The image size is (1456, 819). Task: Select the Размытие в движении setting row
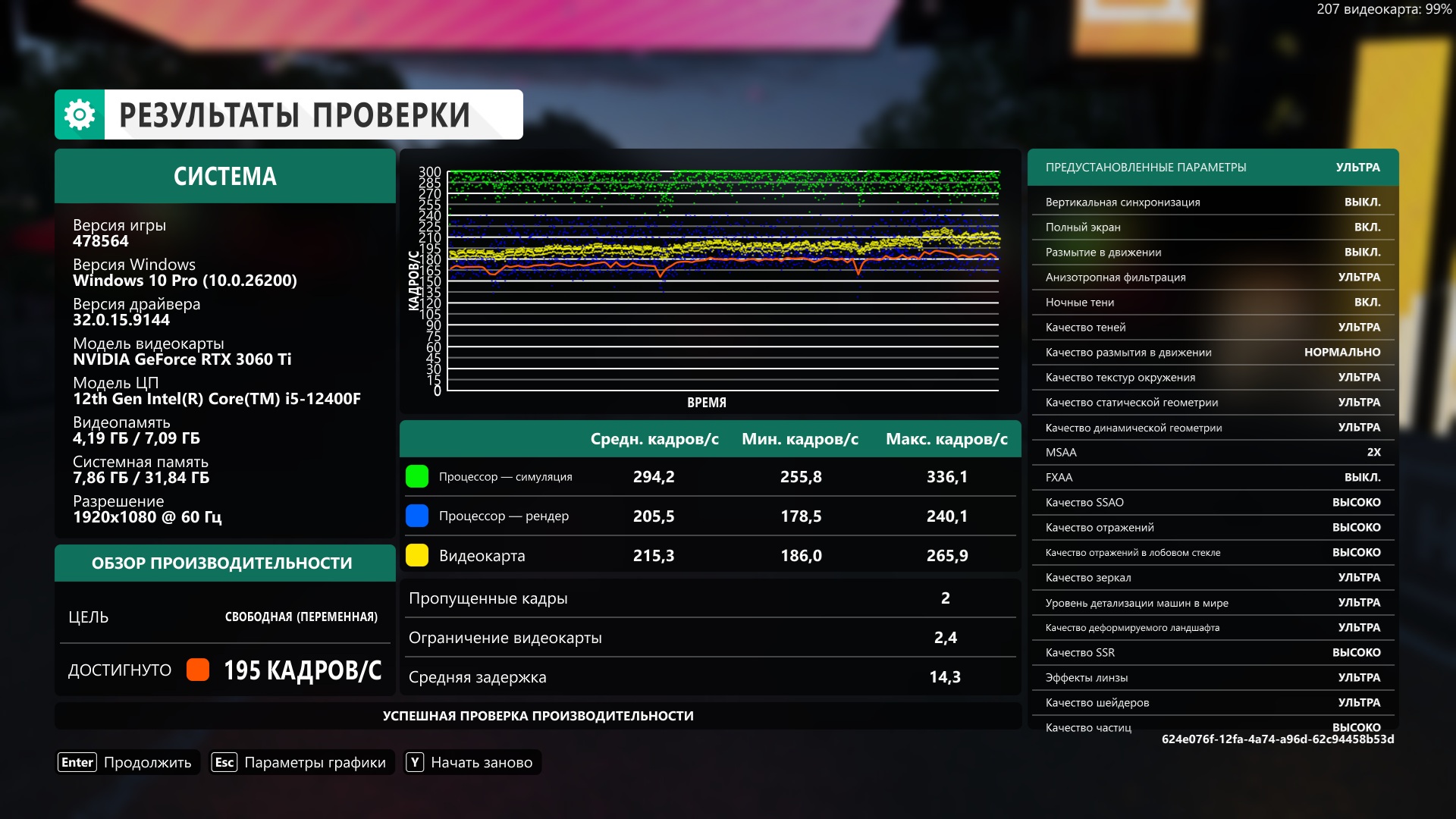click(x=1212, y=253)
